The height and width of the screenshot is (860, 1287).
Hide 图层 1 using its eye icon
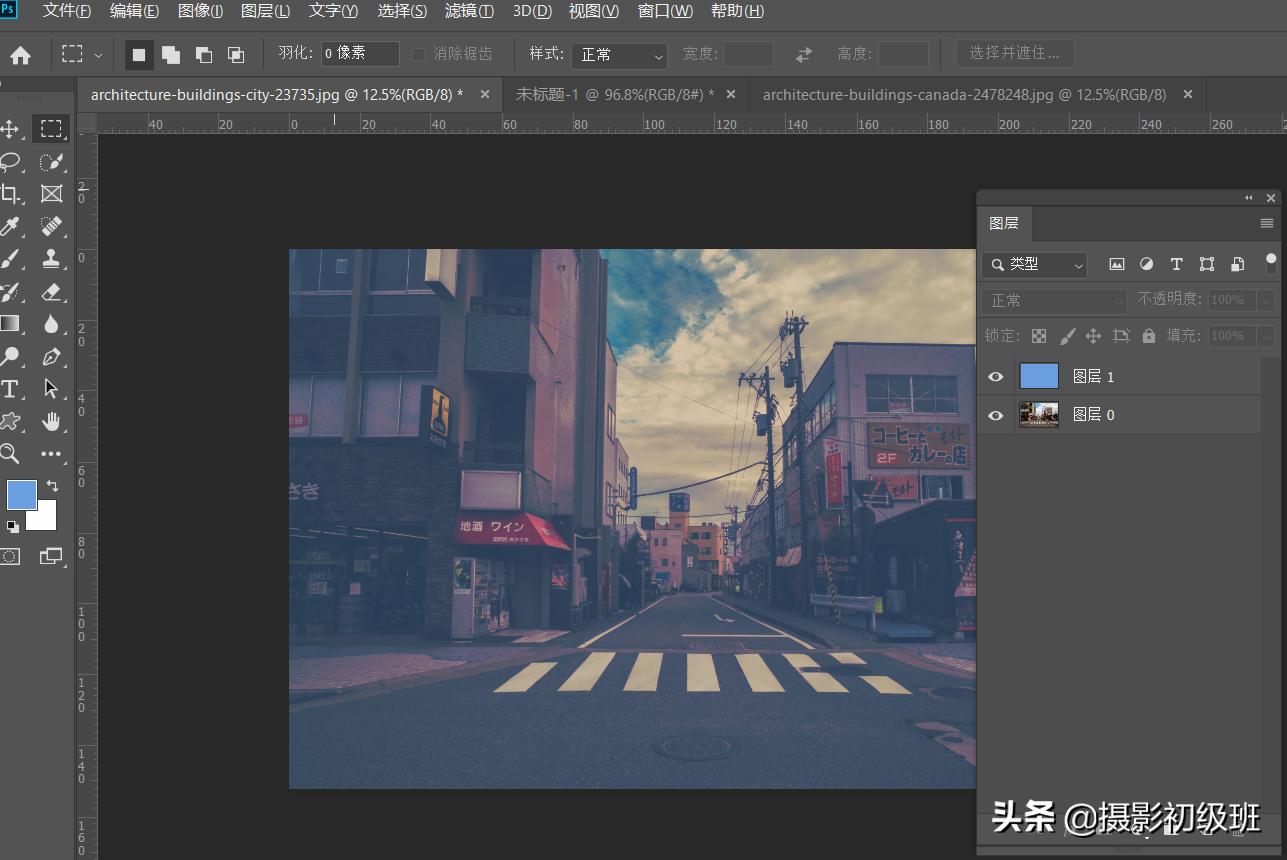tap(995, 377)
